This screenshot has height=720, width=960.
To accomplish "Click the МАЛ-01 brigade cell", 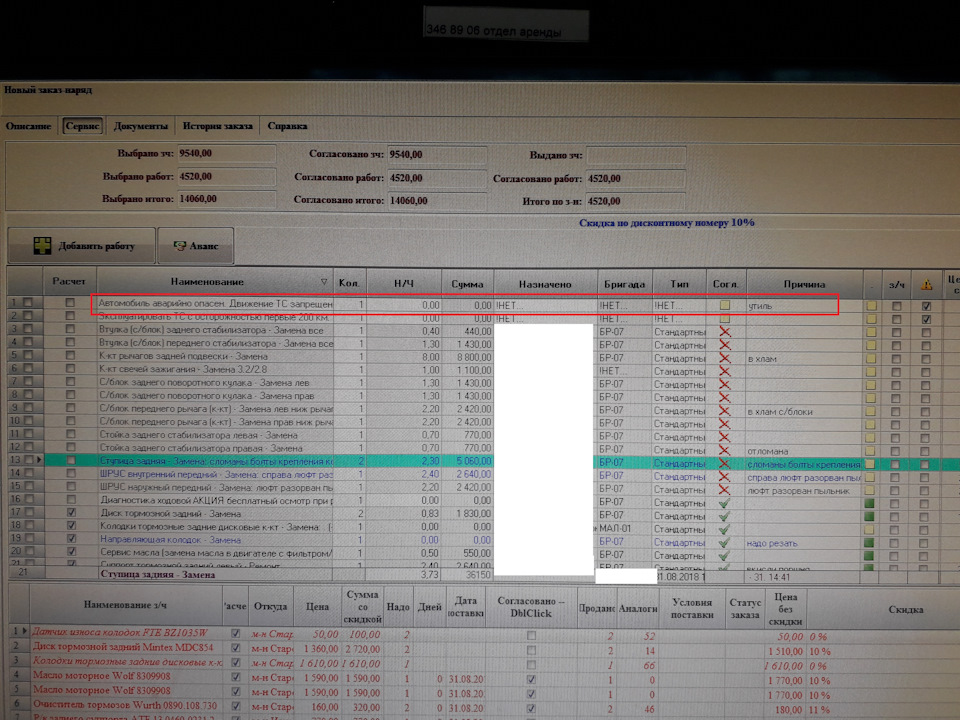I will (624, 528).
